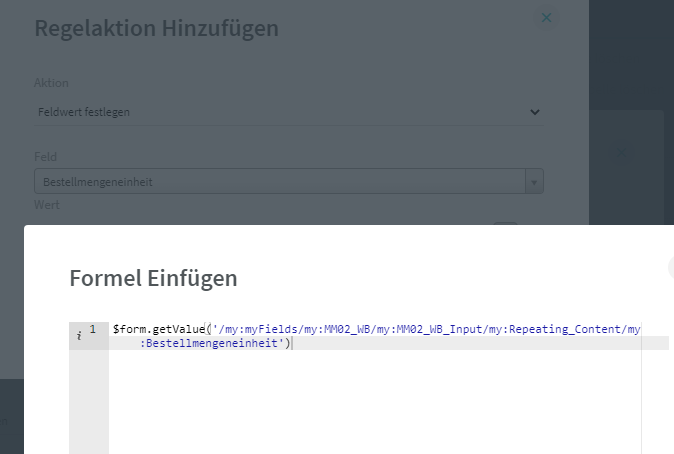
Task: Click the chevron arrow of the Aktion dropdown
Action: (535, 112)
